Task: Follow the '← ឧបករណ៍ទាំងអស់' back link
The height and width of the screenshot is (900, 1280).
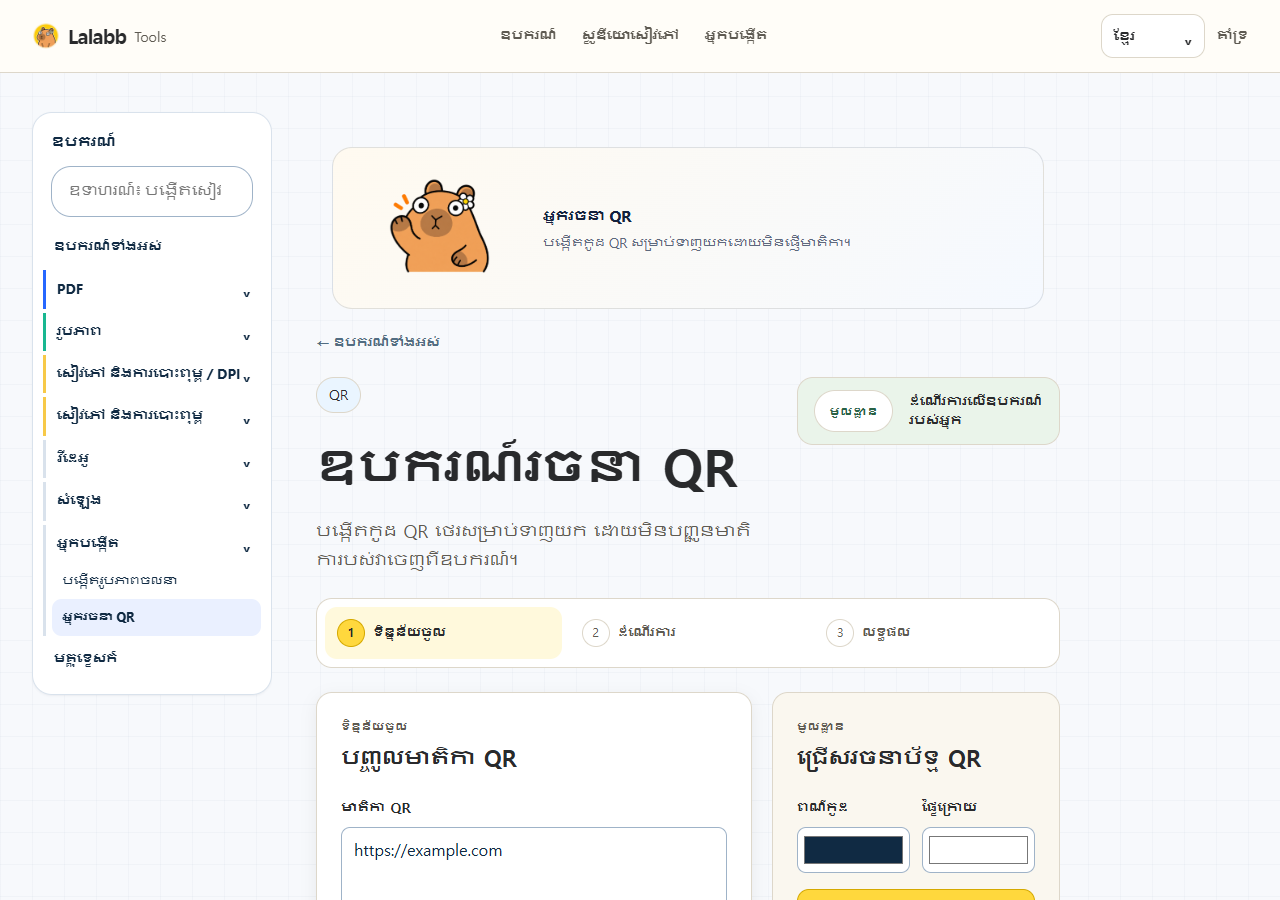Action: click(378, 342)
